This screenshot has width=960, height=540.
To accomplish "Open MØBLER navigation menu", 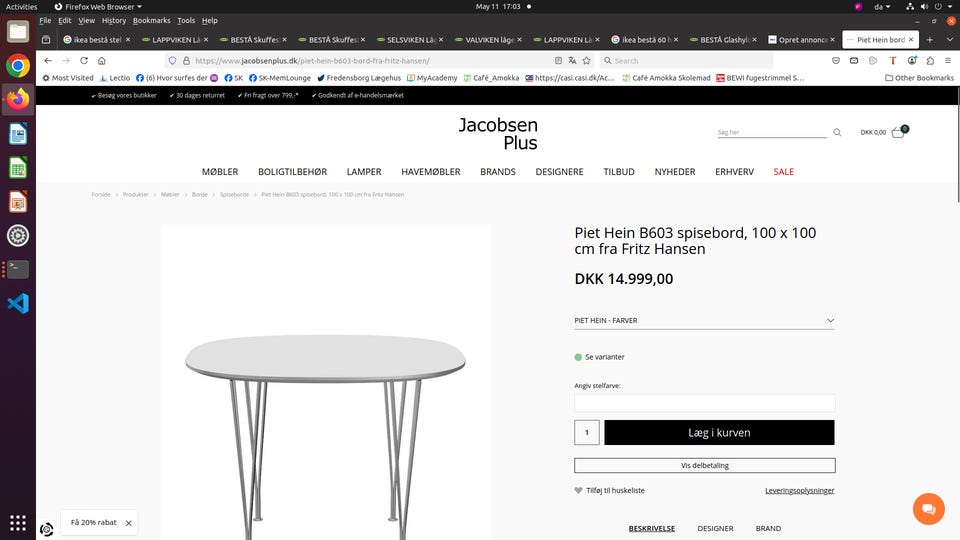I will pos(220,172).
